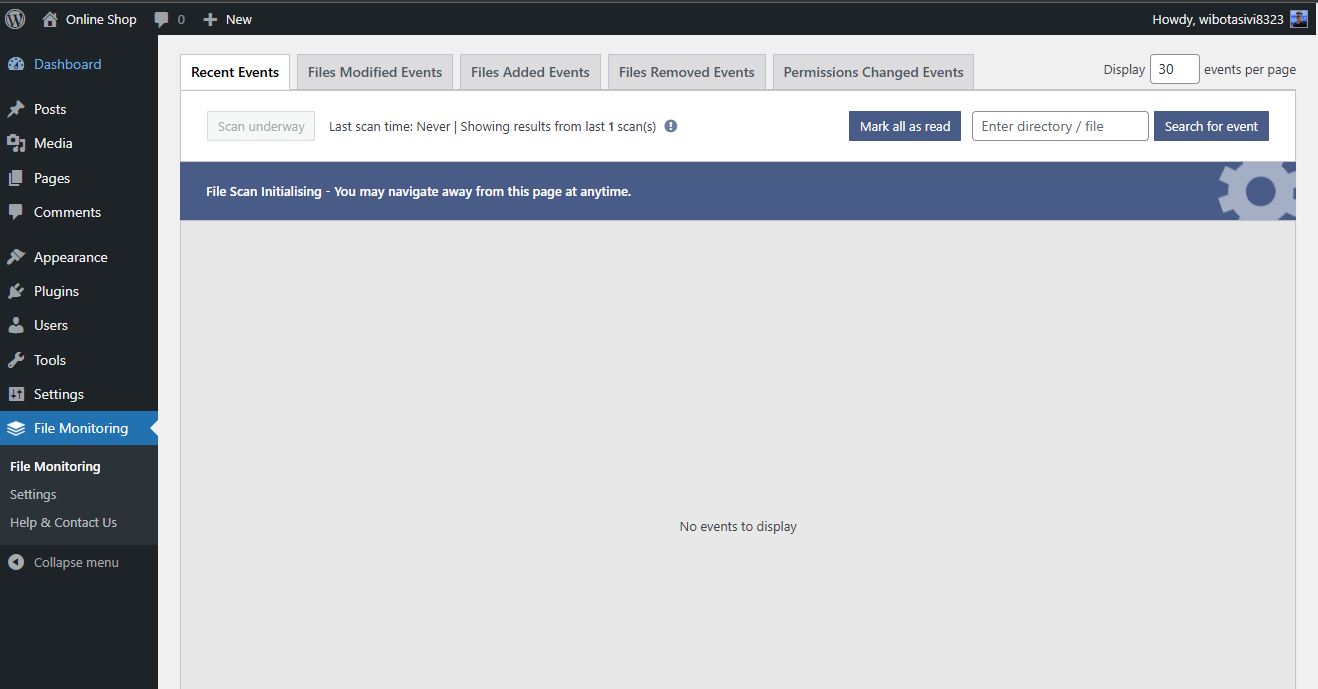1318x689 pixels.
Task: Open Help & Contact Us submenu link
Action: coord(63,522)
